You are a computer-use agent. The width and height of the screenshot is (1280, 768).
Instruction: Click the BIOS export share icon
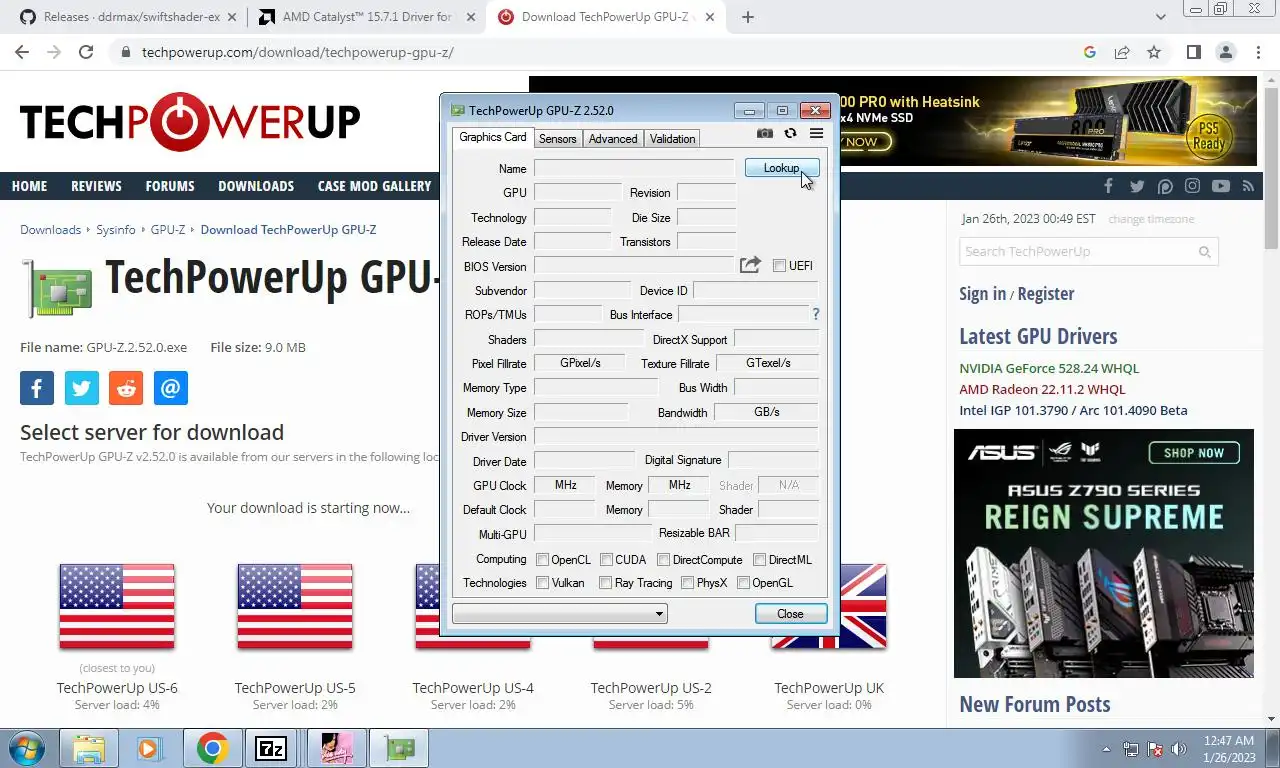pyautogui.click(x=750, y=265)
